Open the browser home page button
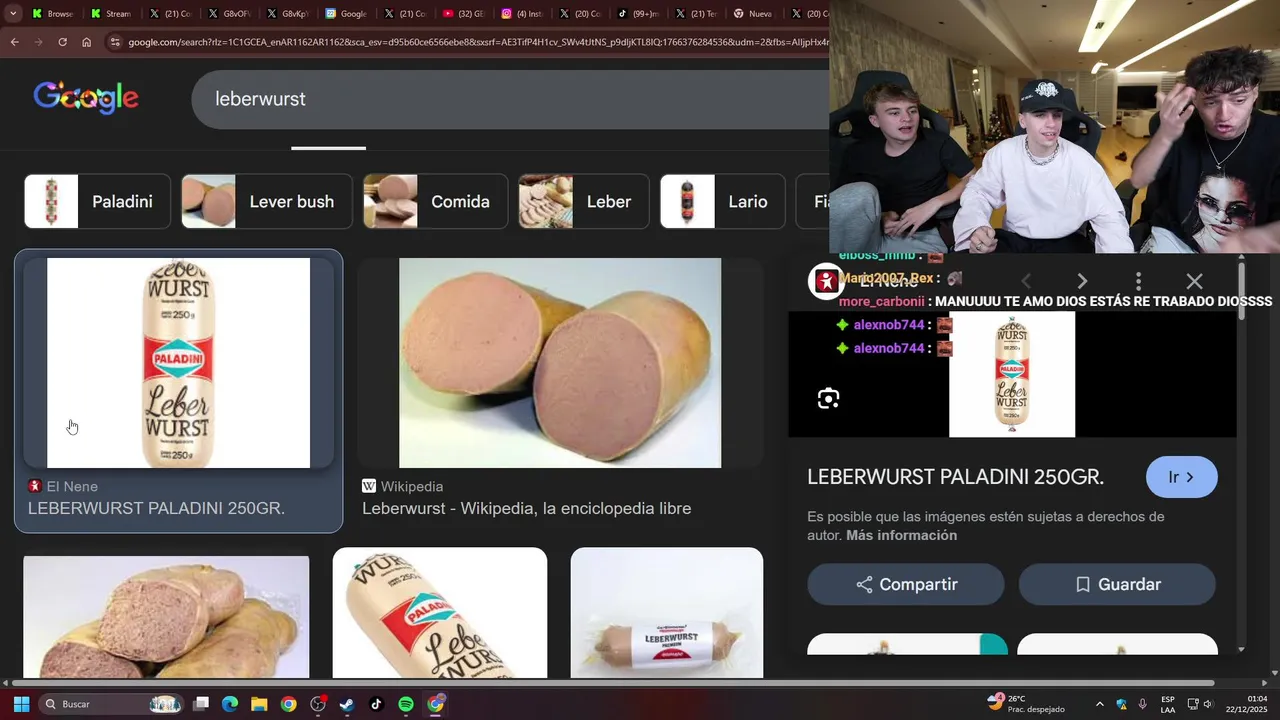The image size is (1280, 720). tap(86, 42)
